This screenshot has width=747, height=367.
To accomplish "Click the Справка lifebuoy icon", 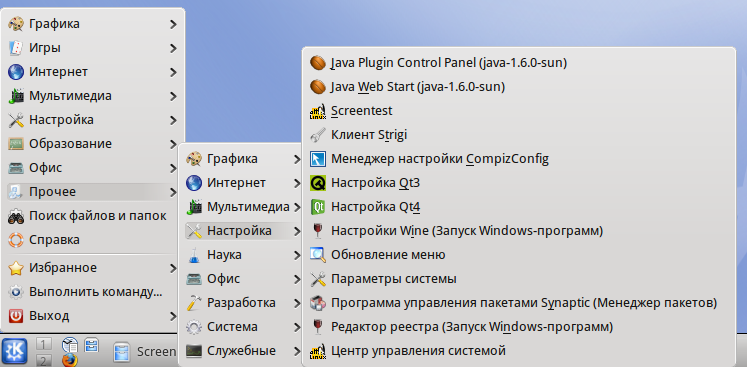I will click(x=16, y=240).
